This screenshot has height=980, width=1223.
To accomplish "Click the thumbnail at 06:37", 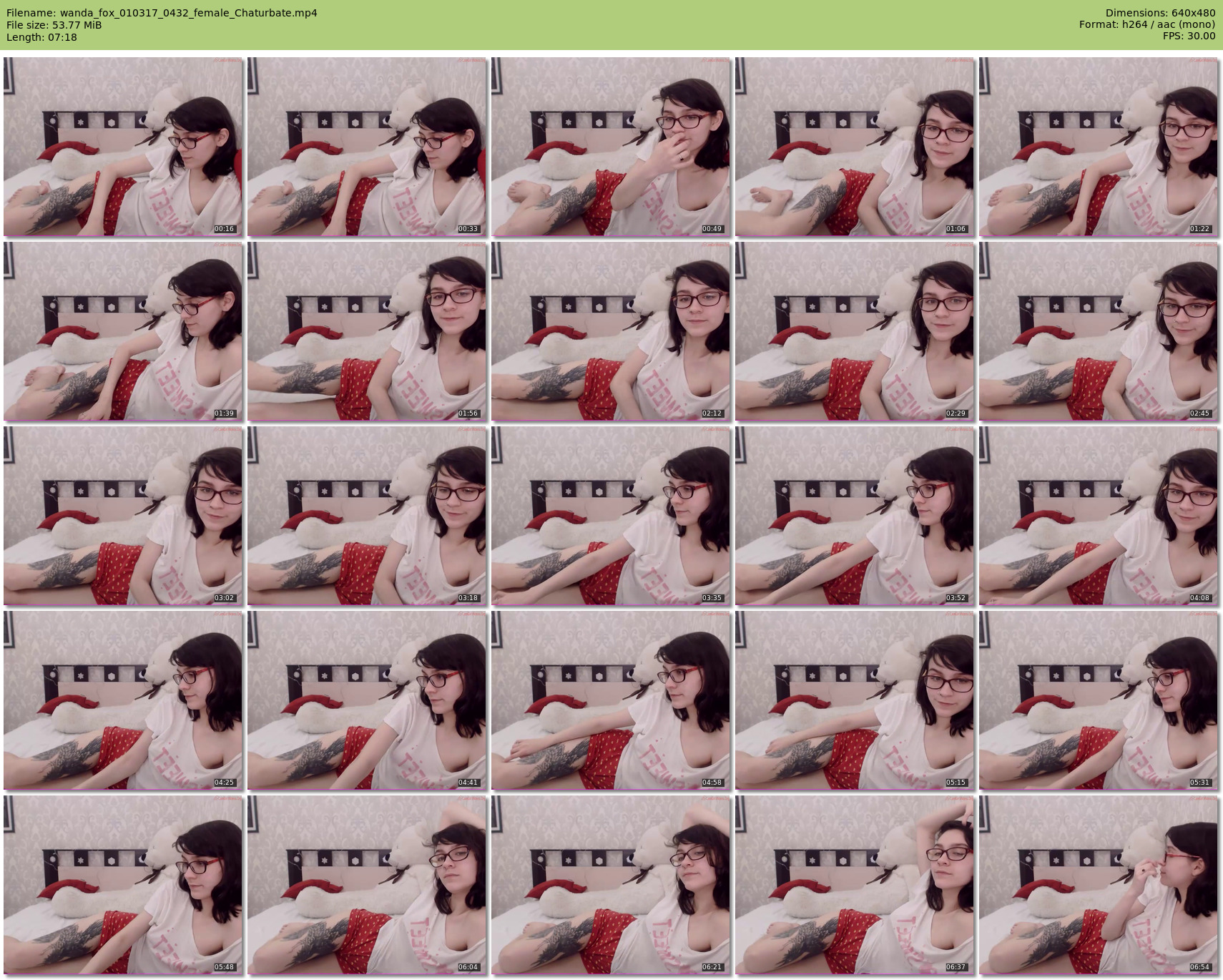I will [855, 885].
